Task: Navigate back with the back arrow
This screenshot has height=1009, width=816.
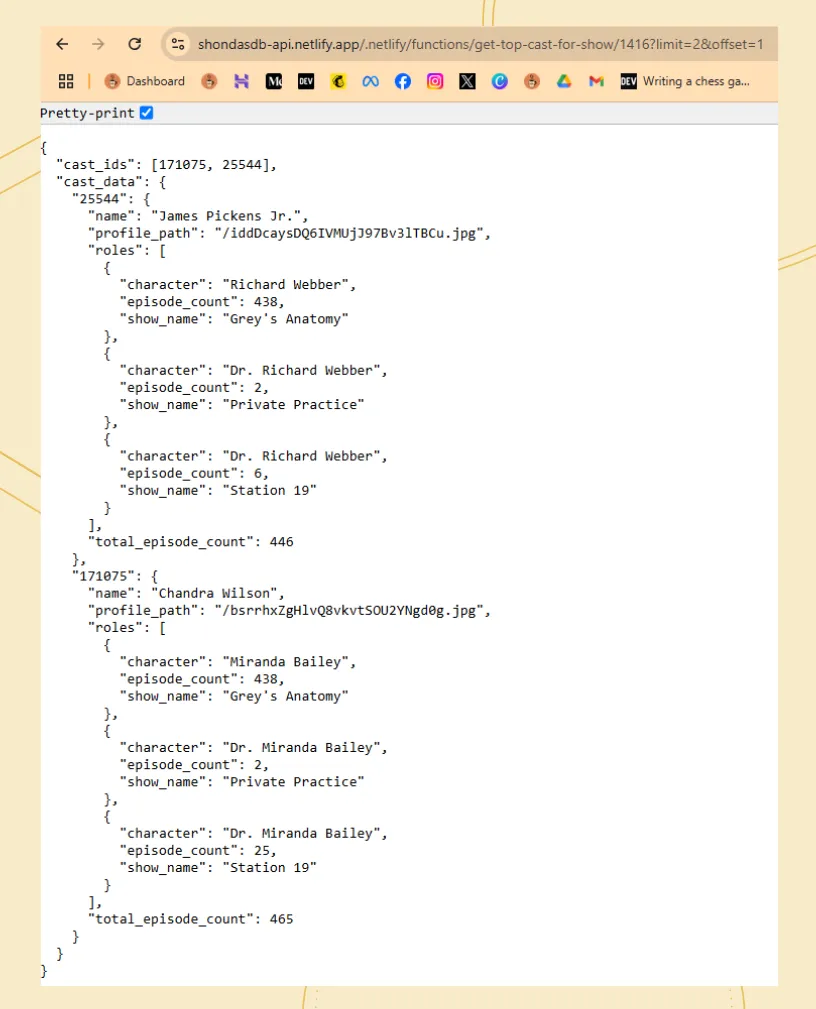Action: pyautogui.click(x=63, y=44)
